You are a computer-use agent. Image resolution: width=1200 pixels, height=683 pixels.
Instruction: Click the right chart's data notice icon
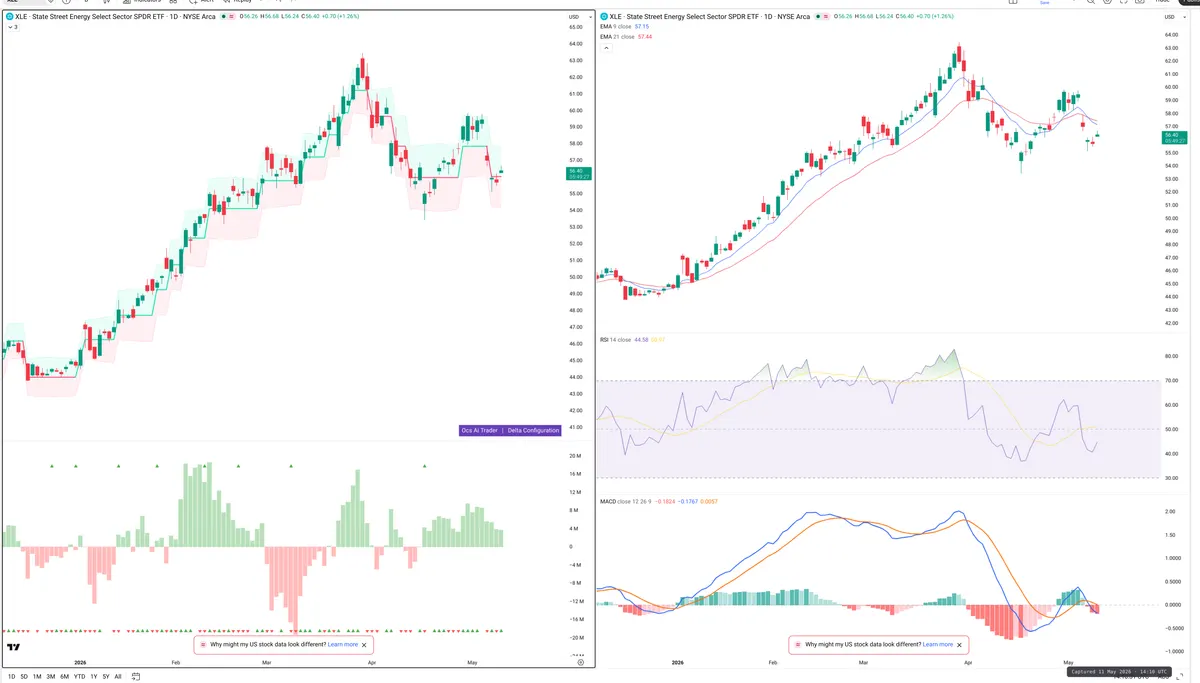(827, 17)
